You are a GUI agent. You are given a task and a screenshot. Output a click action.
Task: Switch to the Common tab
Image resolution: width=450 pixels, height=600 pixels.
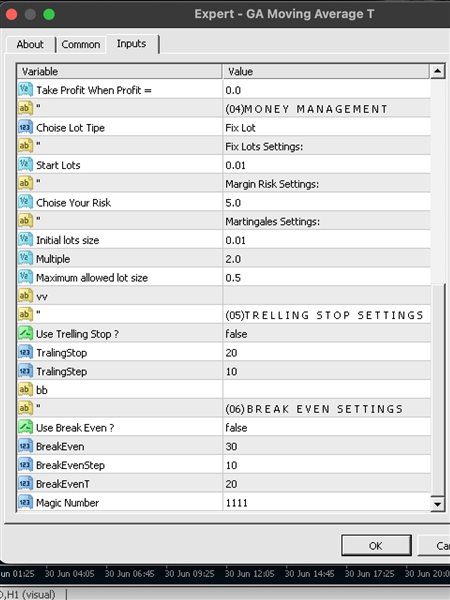point(81,44)
